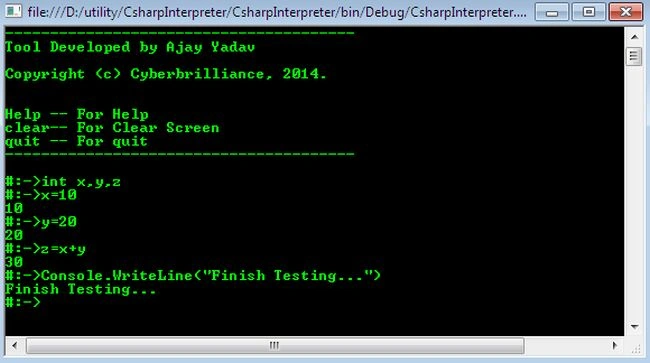650x363 pixels.
Task: Maximize the CsharpInterpreter console window
Action: tap(588, 12)
